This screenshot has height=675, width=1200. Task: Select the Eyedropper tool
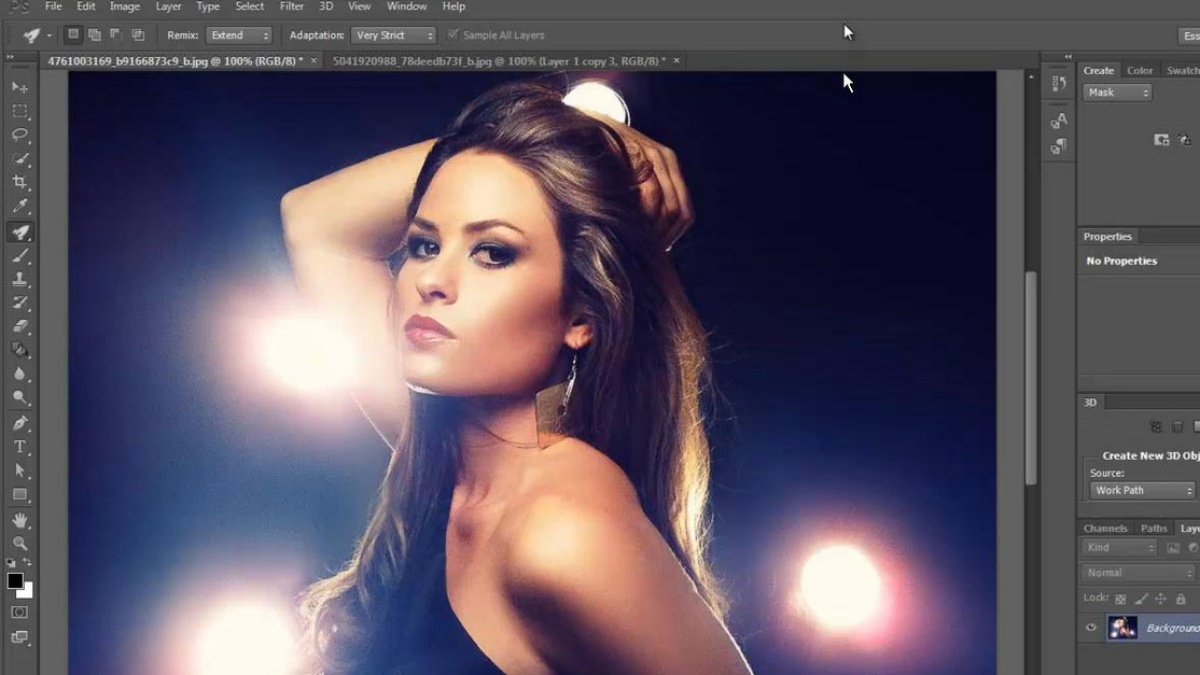click(x=20, y=207)
